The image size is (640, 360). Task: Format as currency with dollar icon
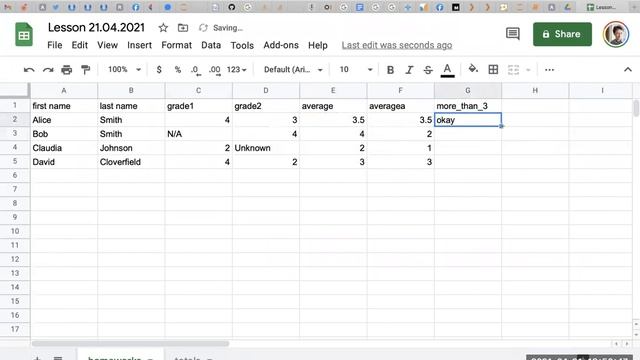[159, 70]
